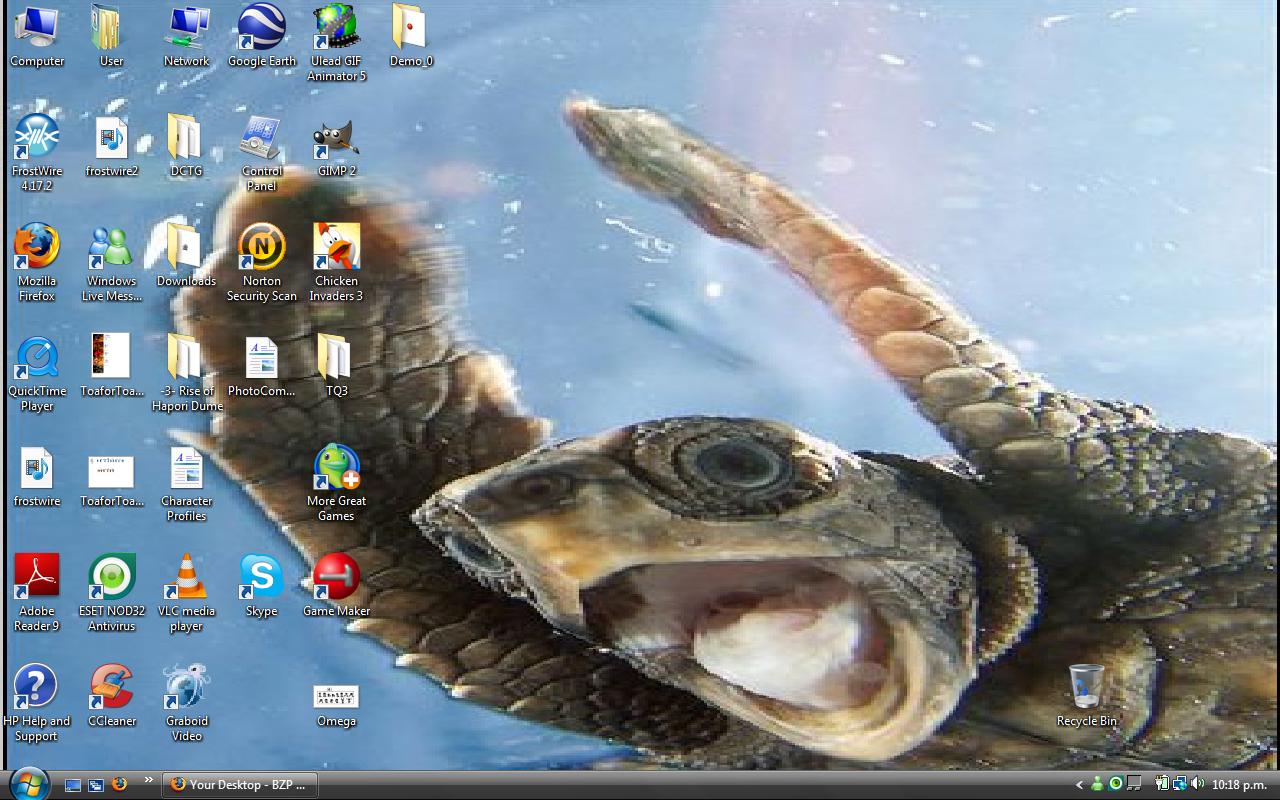
Task: Launch ESET NOD32 Antivirus
Action: pyautogui.click(x=111, y=576)
